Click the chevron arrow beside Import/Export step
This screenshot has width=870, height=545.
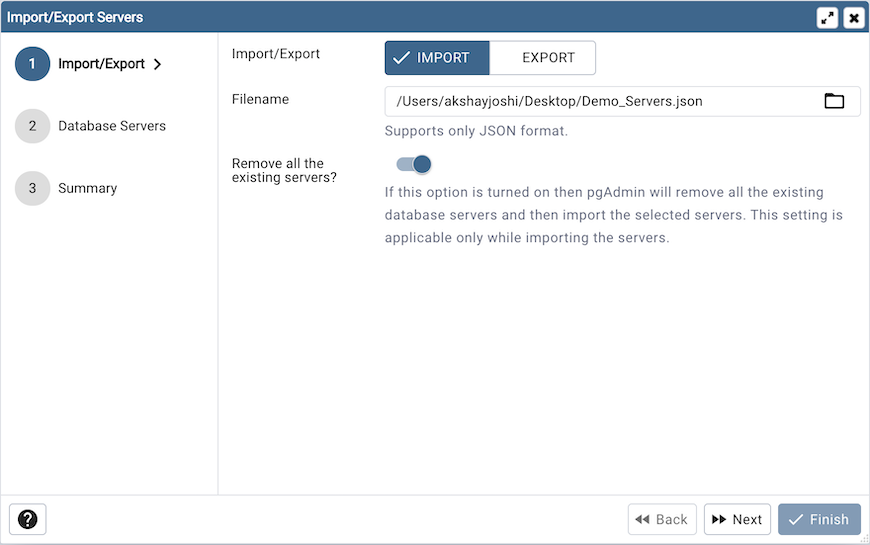[x=157, y=64]
